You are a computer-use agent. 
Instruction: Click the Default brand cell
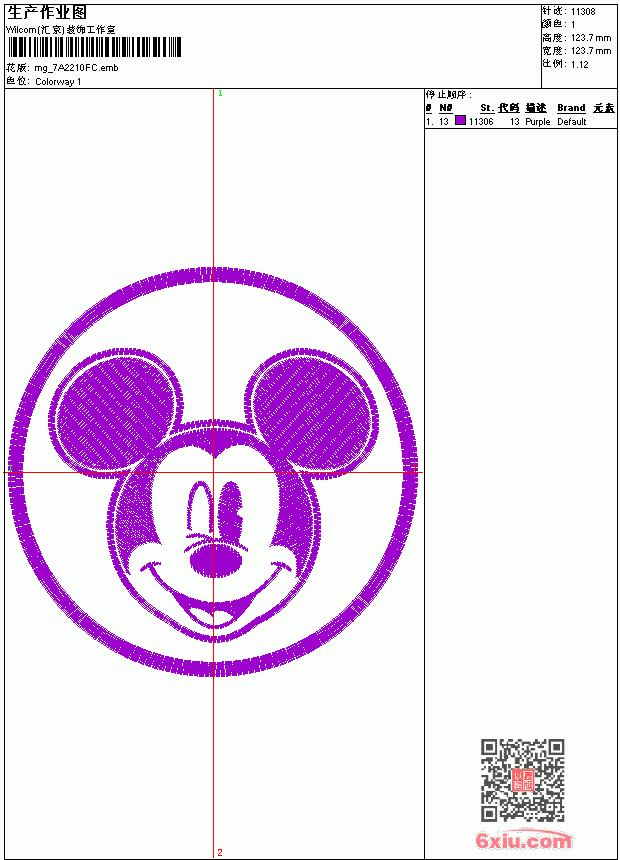tap(572, 122)
